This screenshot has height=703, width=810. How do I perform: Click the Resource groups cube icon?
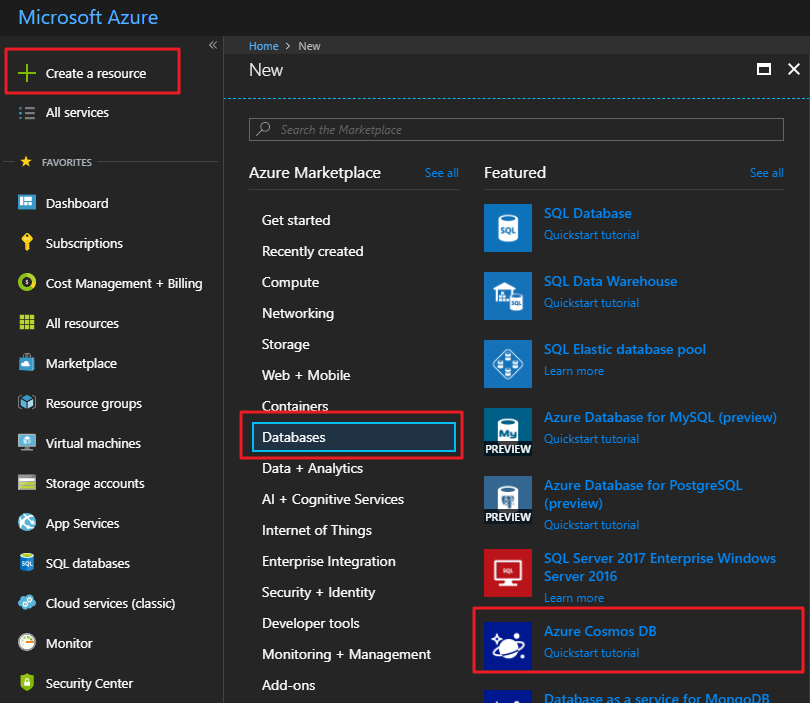click(x=27, y=402)
